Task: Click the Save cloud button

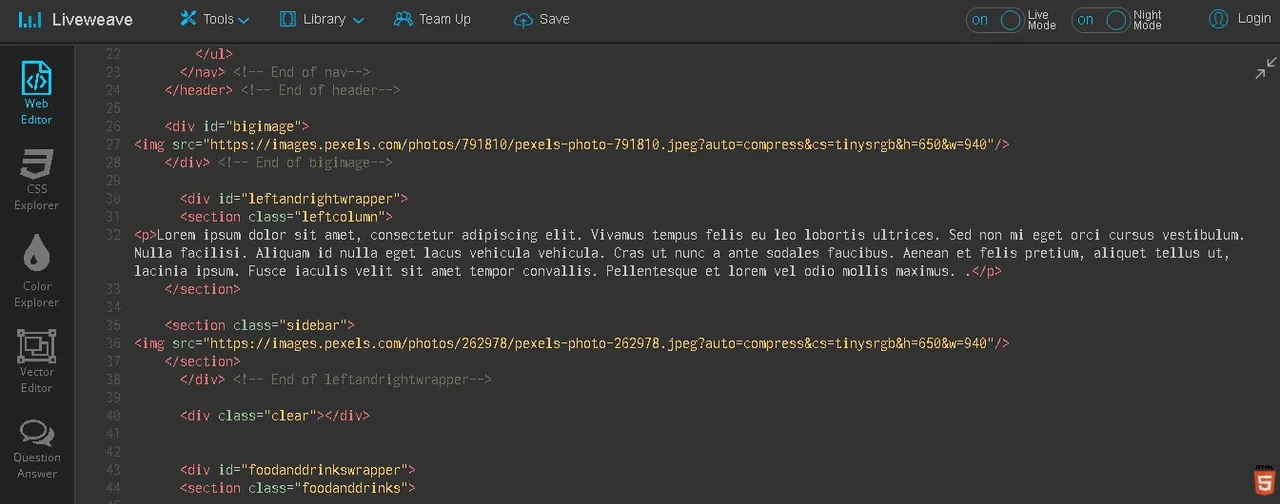Action: [x=541, y=19]
